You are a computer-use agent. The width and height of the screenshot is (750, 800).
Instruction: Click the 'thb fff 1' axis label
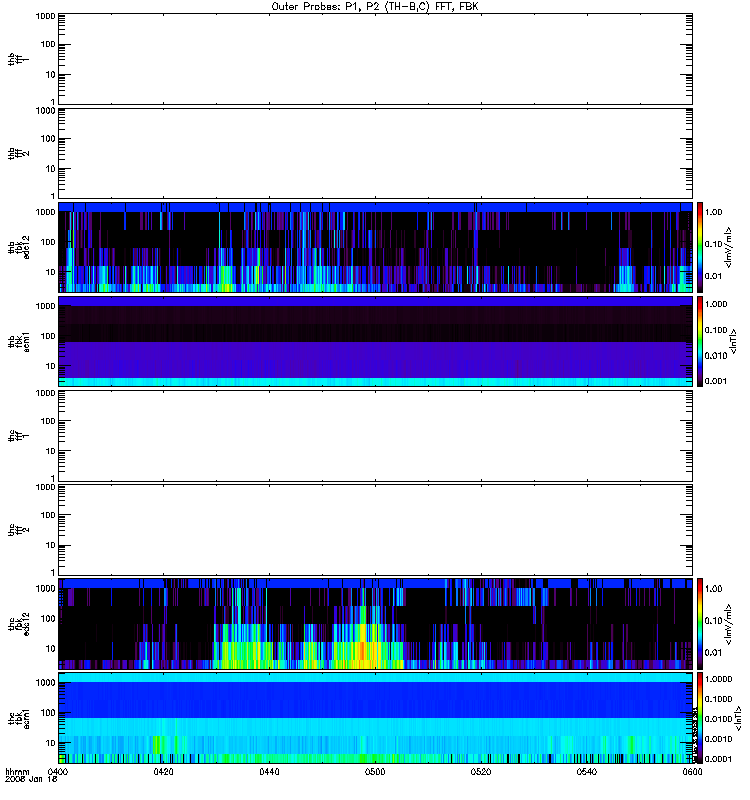tap(18, 59)
